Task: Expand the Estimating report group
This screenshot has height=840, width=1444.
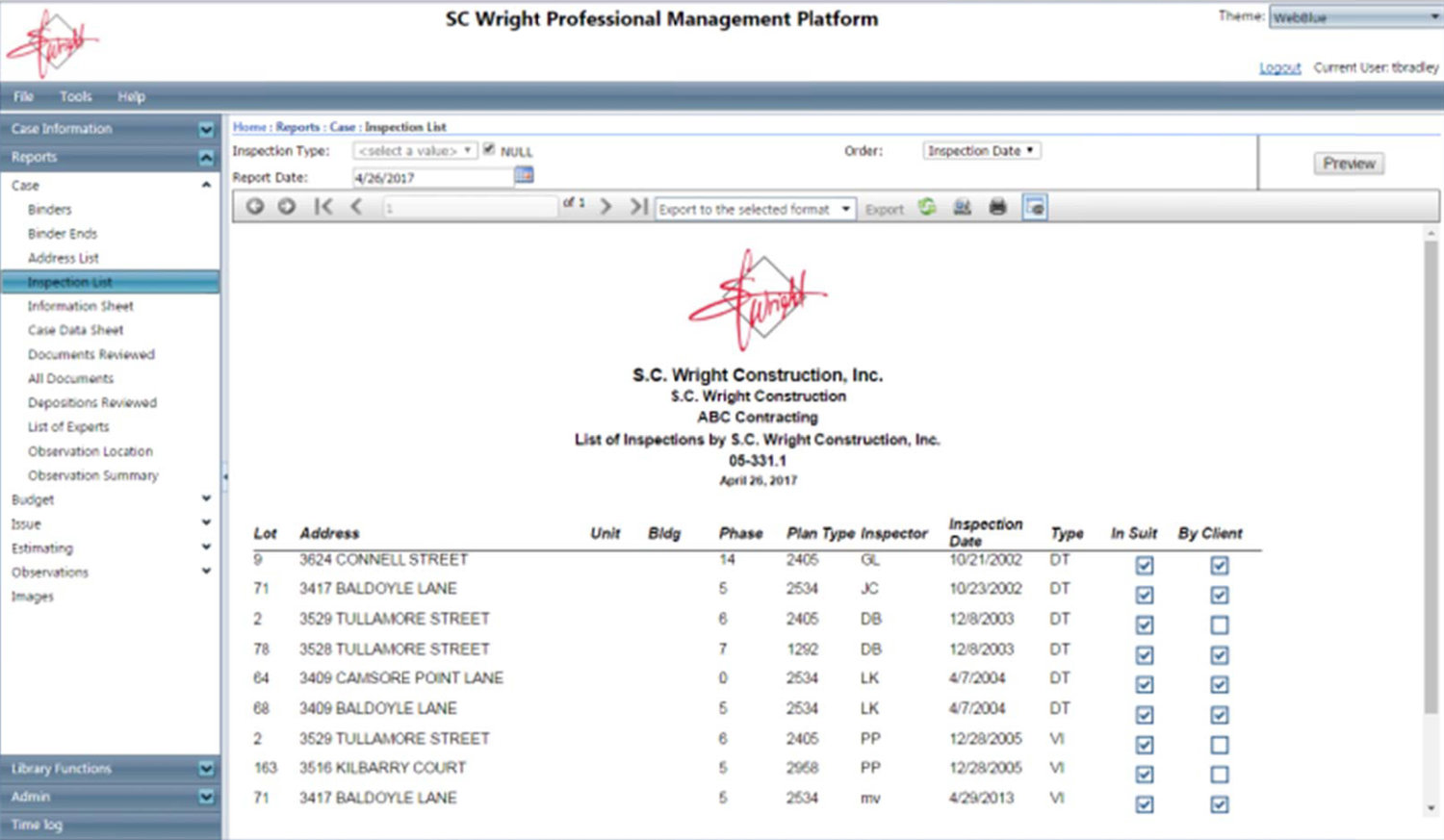Action: pyautogui.click(x=206, y=547)
